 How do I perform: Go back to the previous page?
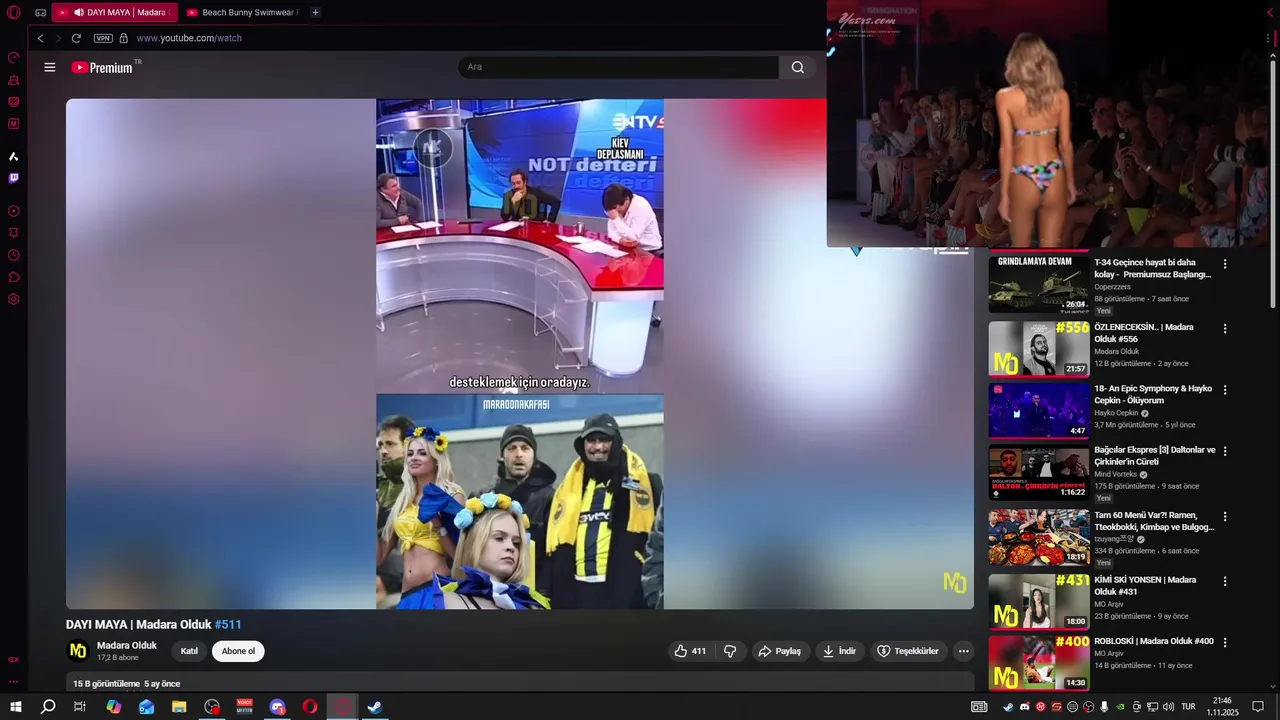pyautogui.click(x=40, y=38)
